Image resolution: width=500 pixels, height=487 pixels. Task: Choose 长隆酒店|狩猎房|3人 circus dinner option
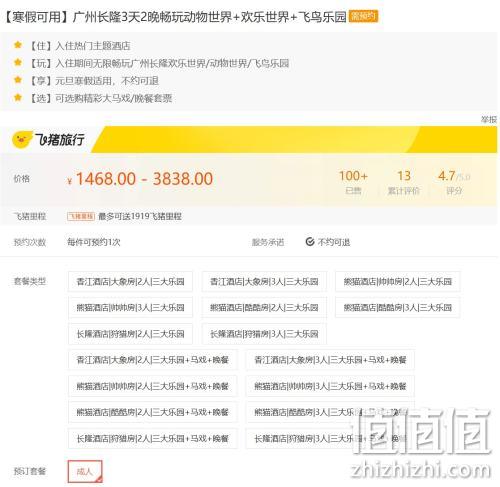coord(330,438)
